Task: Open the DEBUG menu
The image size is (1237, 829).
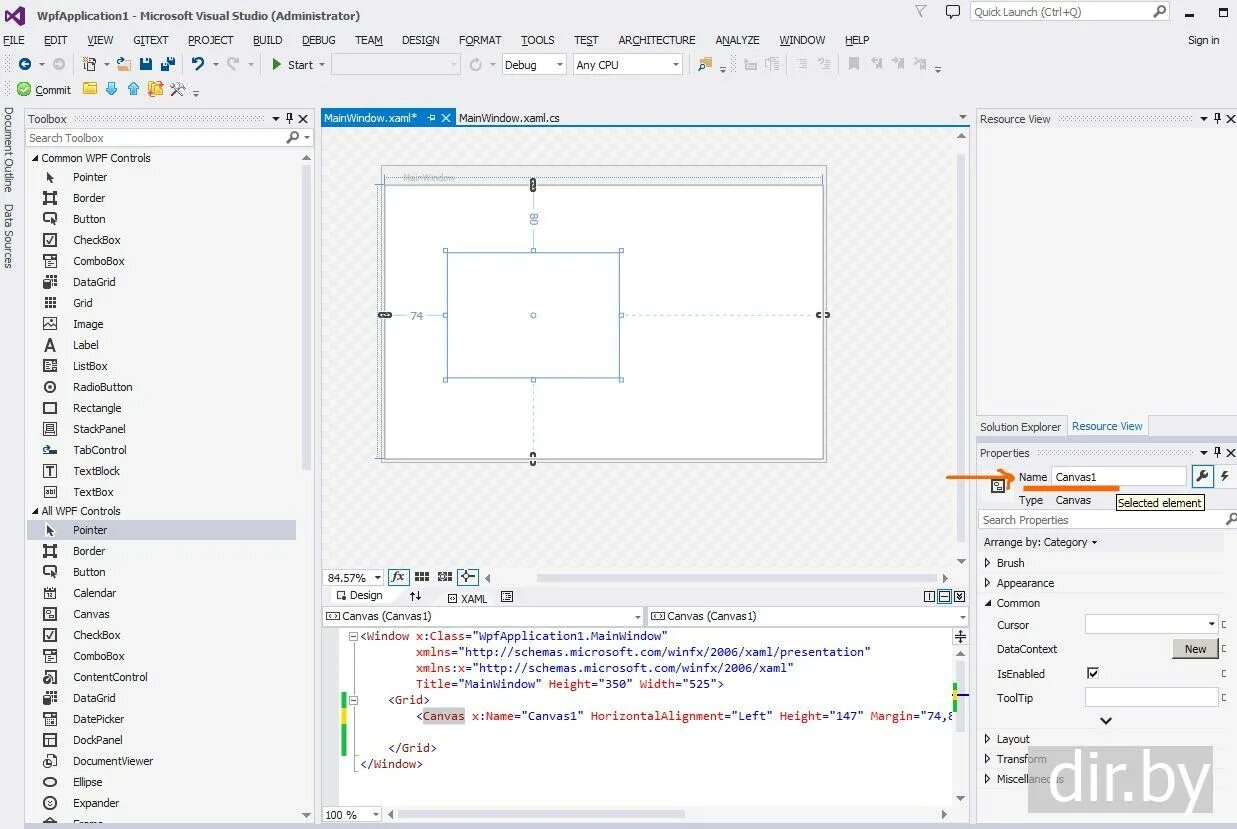Action: pyautogui.click(x=319, y=40)
